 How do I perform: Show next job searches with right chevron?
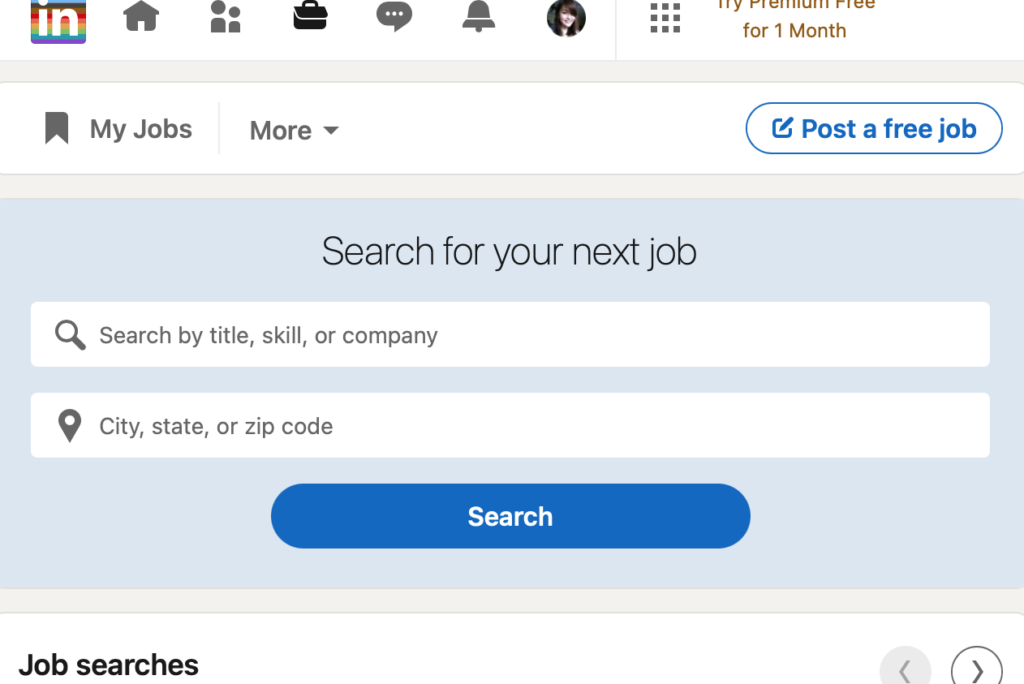pyautogui.click(x=977, y=669)
